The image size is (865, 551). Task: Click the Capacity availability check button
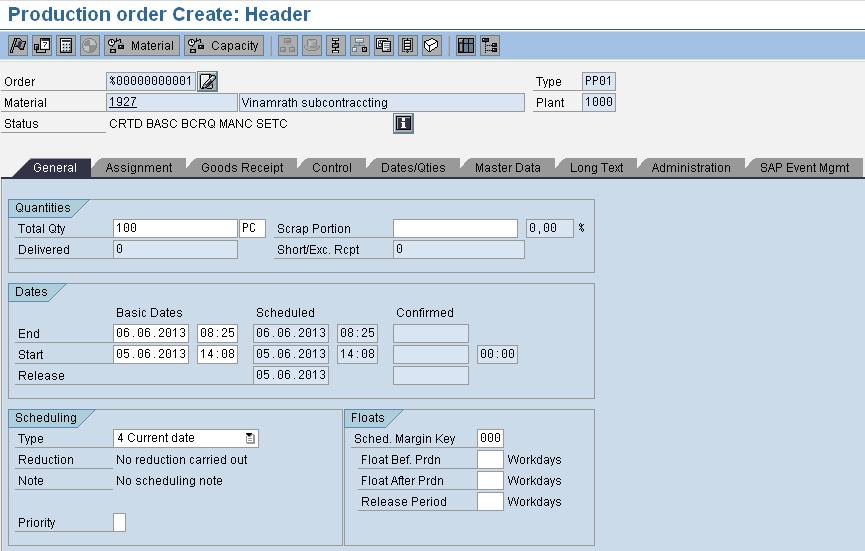coord(225,45)
